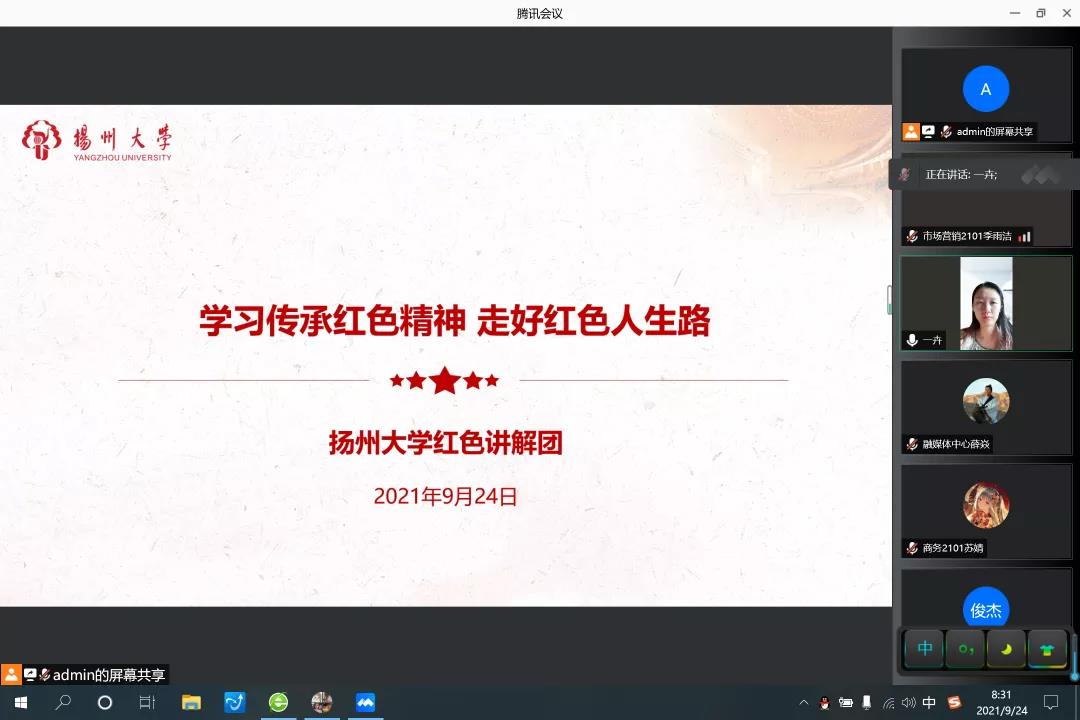The width and height of the screenshot is (1080, 720).
Task: Toggle the moon icon on IME toolbar
Action: (x=1006, y=649)
